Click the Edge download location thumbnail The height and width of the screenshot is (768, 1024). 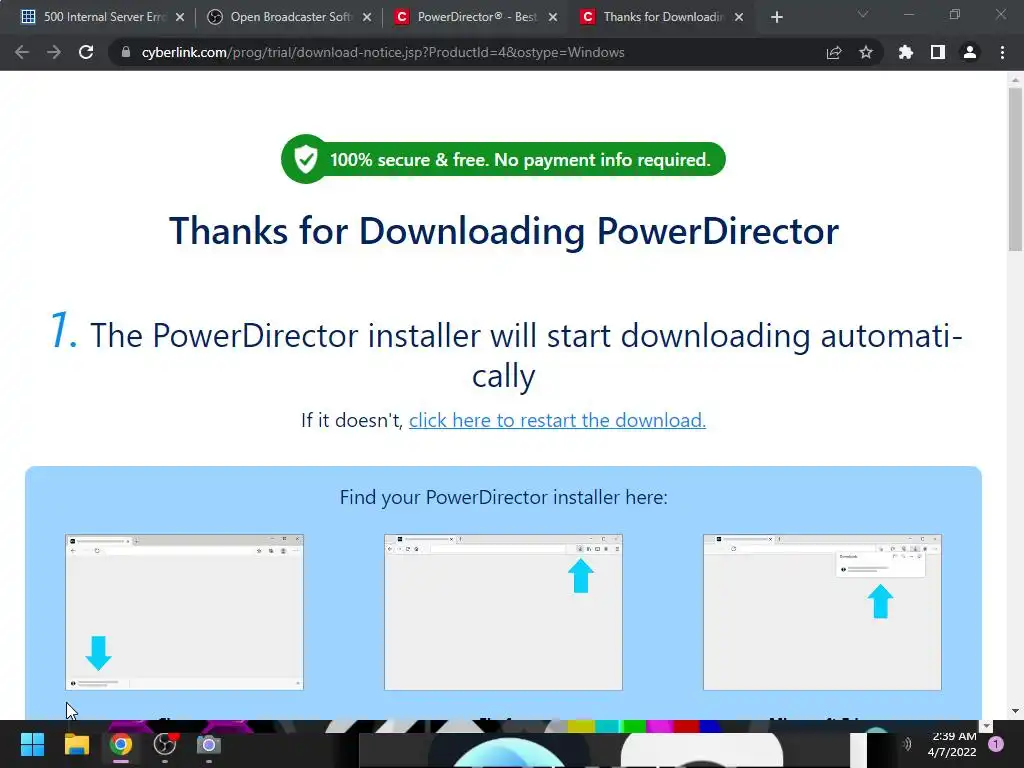pyautogui.click(x=822, y=612)
